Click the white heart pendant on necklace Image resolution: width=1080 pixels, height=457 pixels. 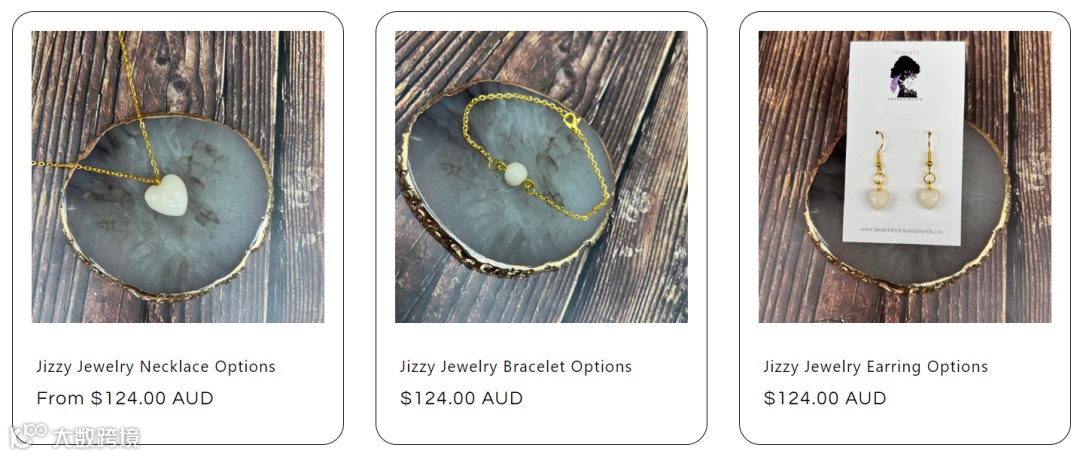tap(166, 195)
